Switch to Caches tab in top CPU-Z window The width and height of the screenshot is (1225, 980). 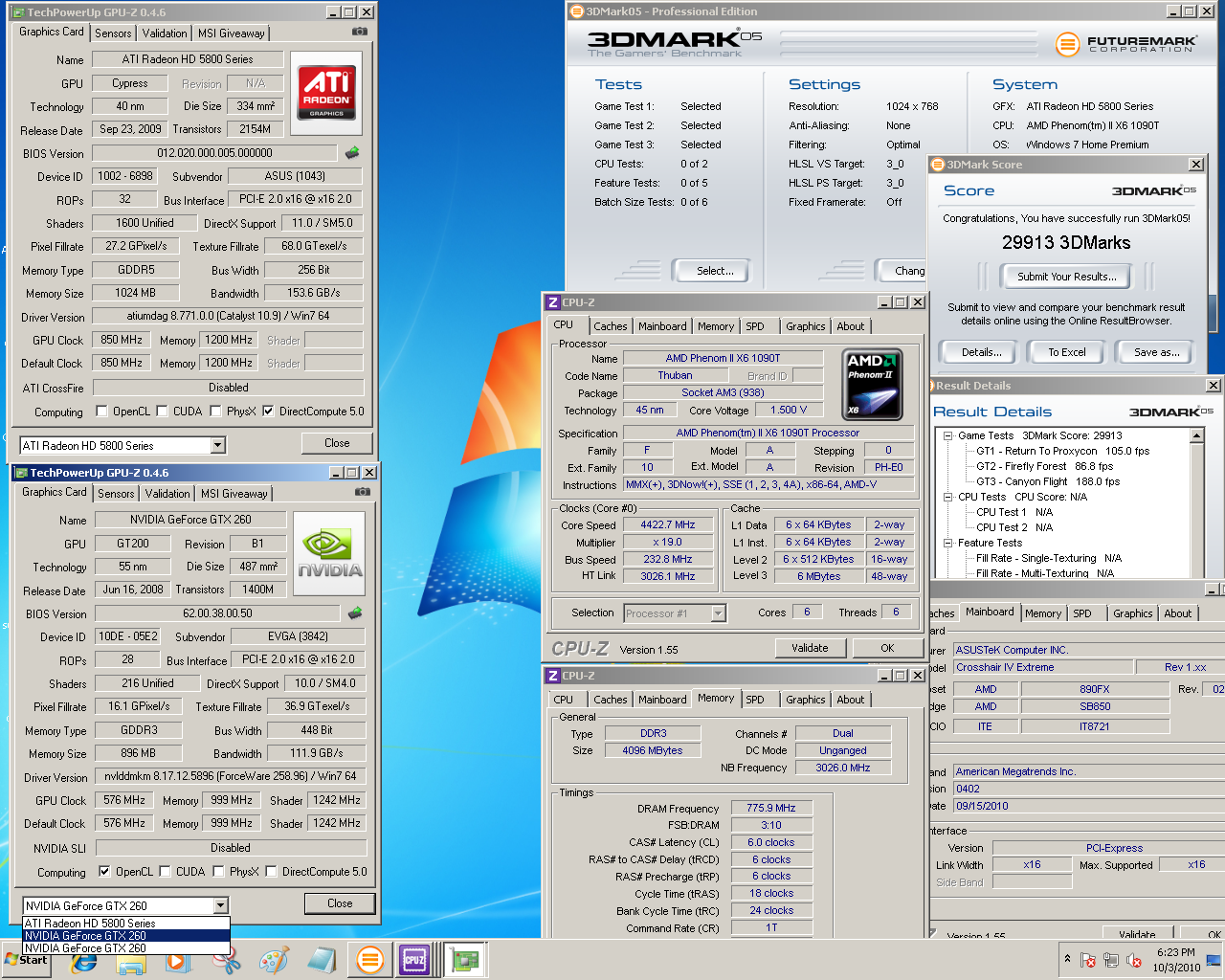point(610,326)
